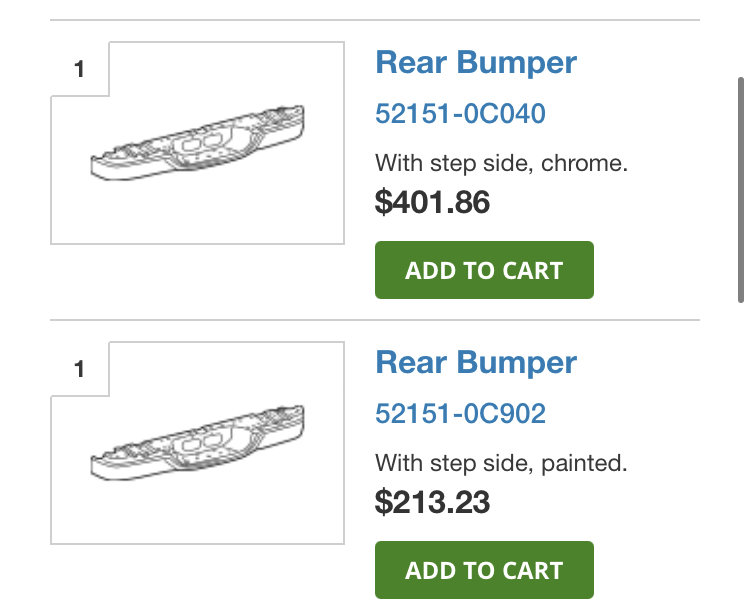750x612 pixels.
Task: Open part number 52151-0C902 link
Action: coord(460,413)
